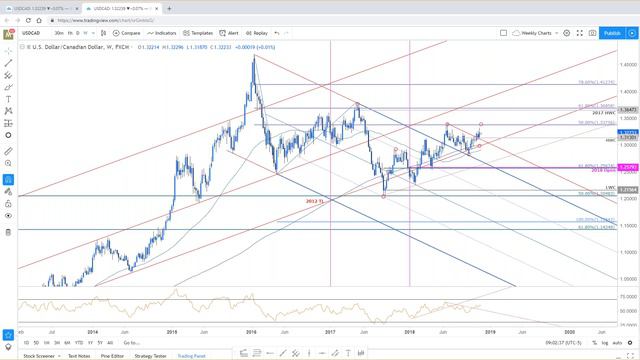Select the D daily timeframe
This screenshot has height=360, width=640.
tap(78, 33)
